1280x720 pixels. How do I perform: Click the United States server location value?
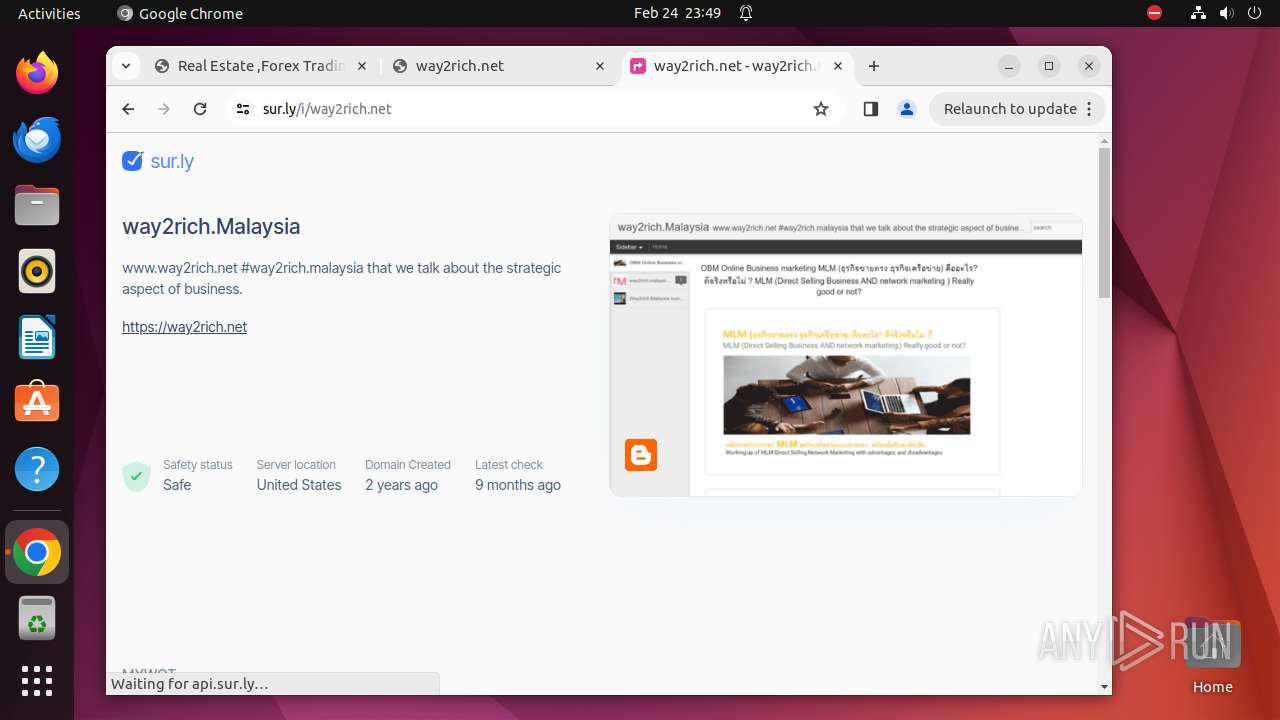coord(299,485)
